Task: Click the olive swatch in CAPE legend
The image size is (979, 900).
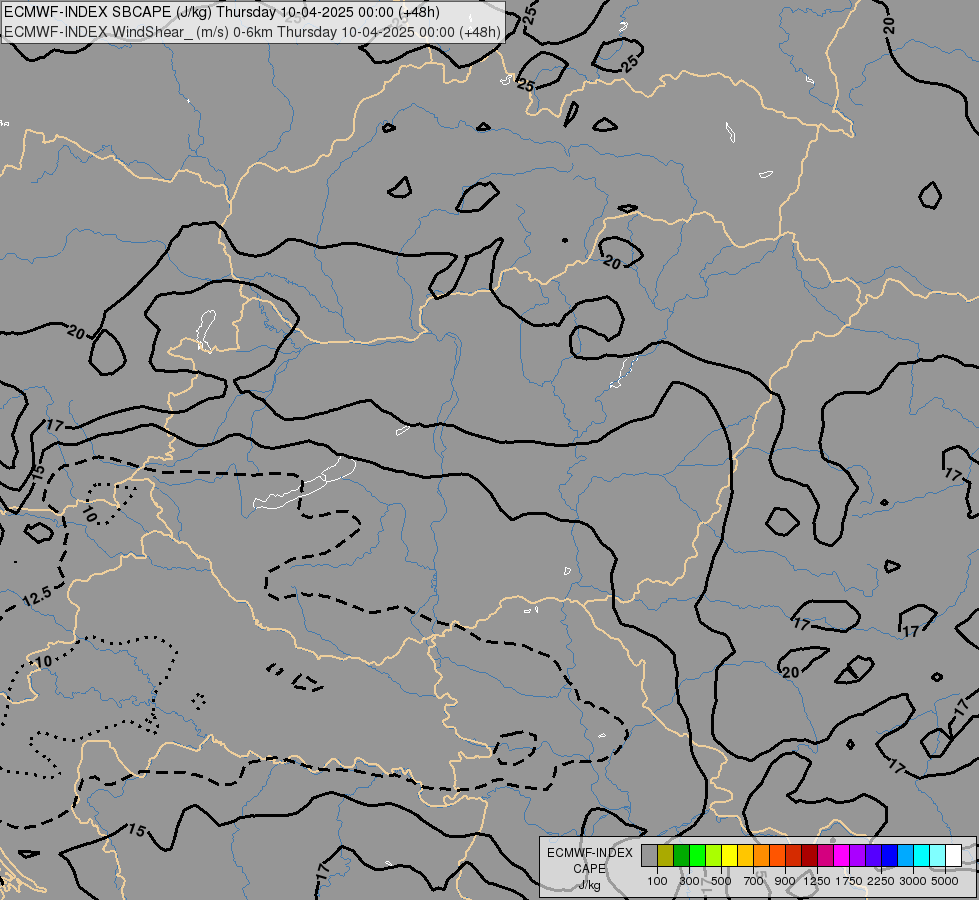Action: (666, 855)
